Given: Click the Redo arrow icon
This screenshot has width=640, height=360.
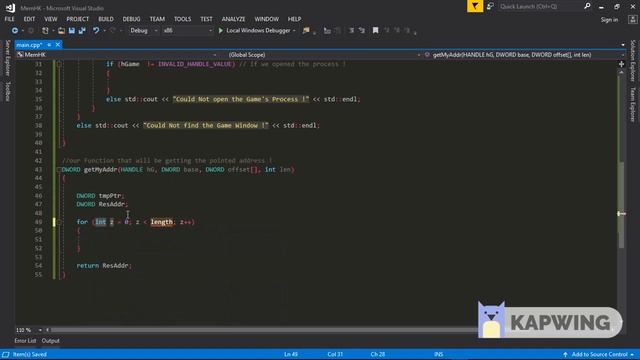Looking at the screenshot, I should pos(113,31).
